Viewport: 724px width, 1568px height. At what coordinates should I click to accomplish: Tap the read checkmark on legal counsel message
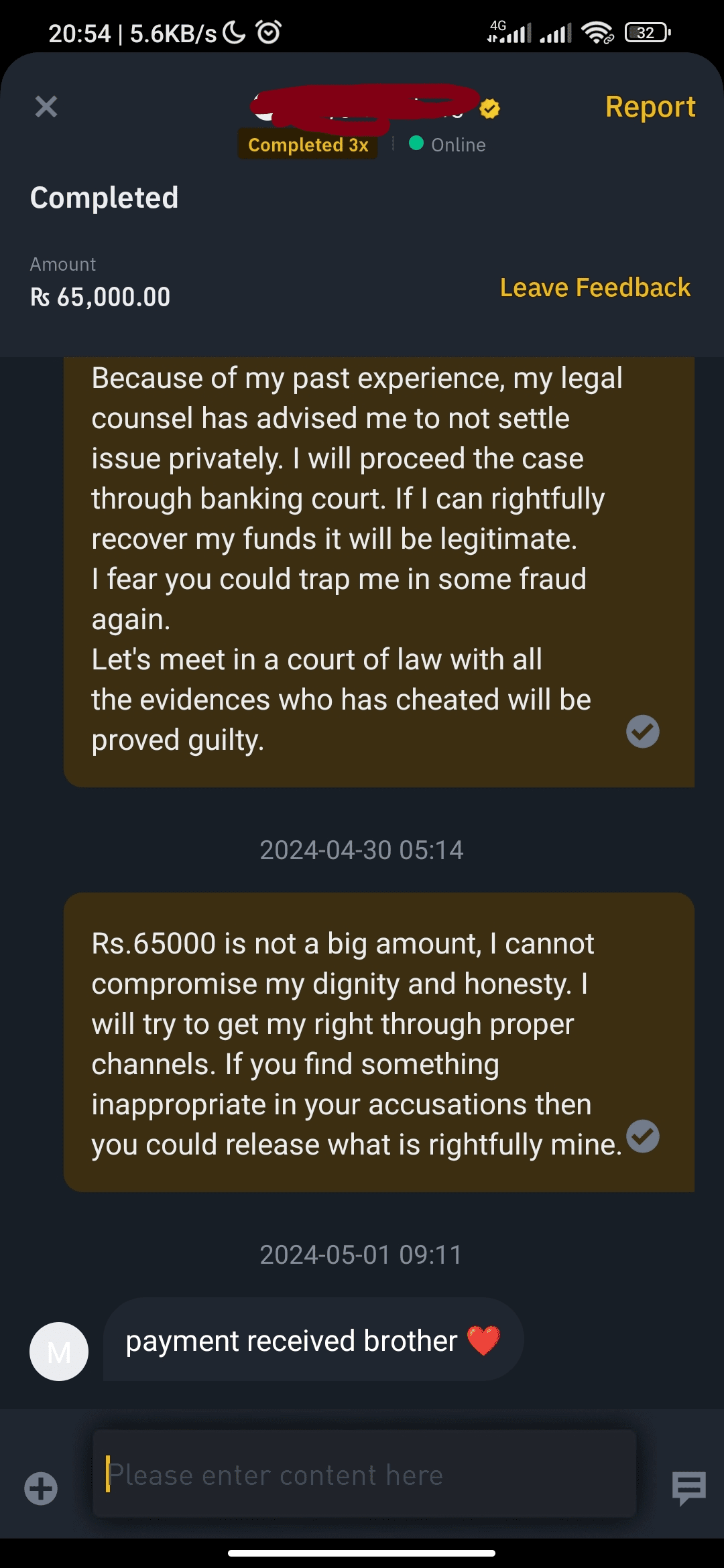[x=642, y=731]
